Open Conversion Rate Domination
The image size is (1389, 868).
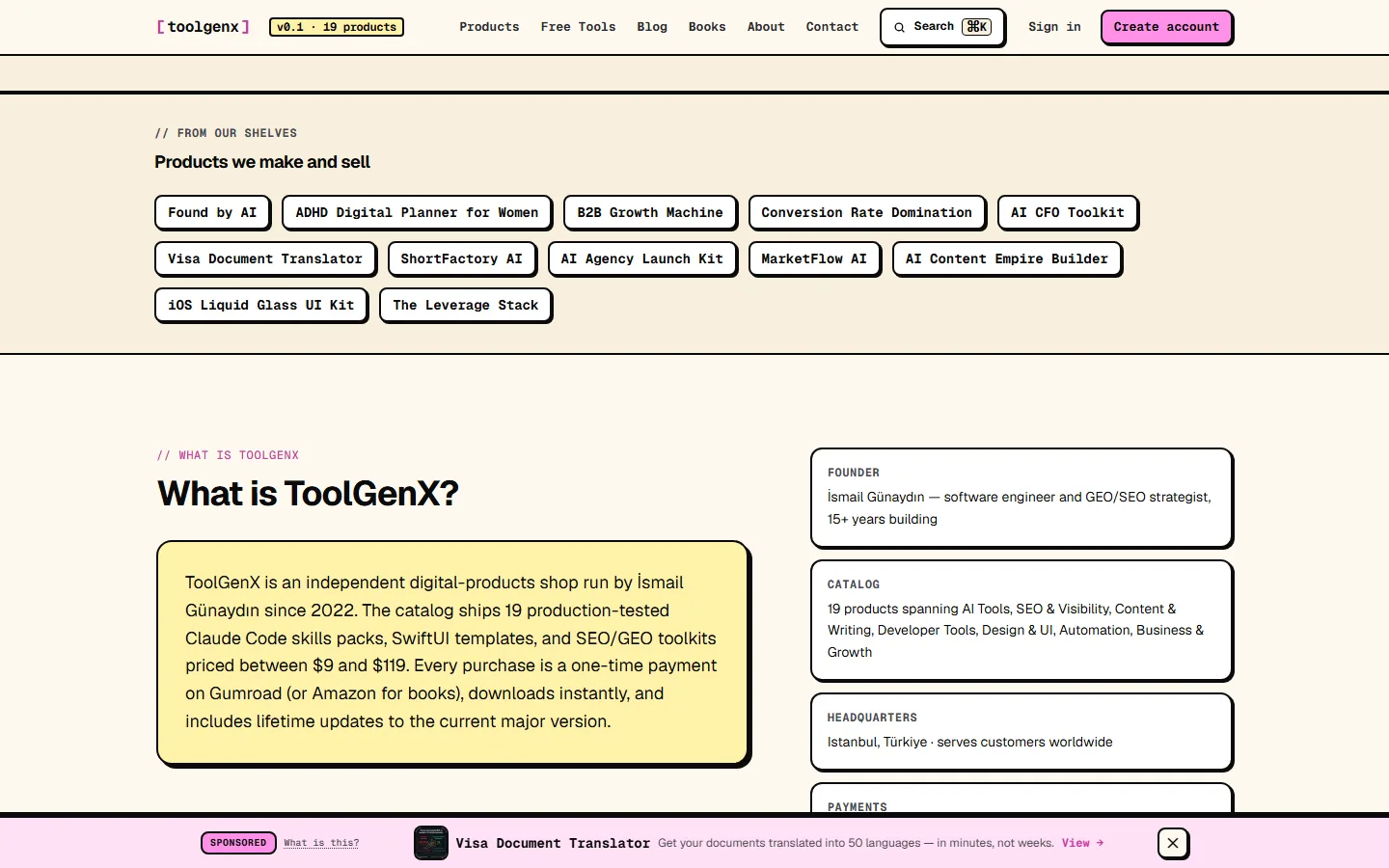pos(867,212)
